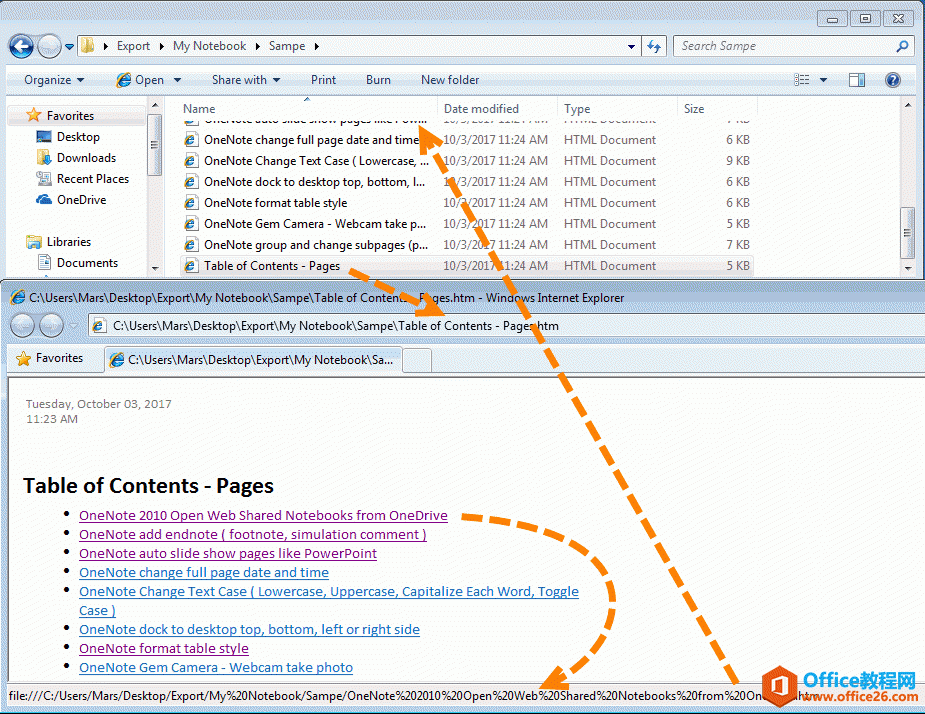
Task: Click the address bar refresh icon
Action: (x=655, y=46)
